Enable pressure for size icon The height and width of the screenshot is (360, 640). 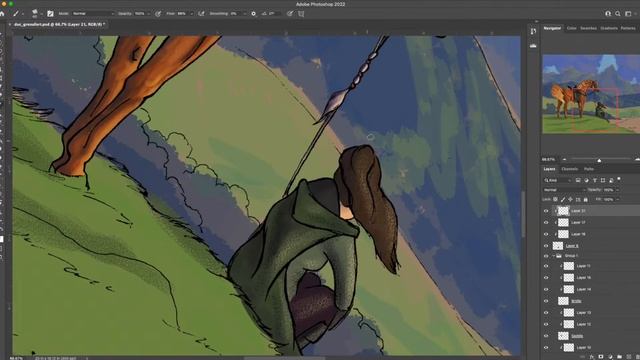point(290,13)
